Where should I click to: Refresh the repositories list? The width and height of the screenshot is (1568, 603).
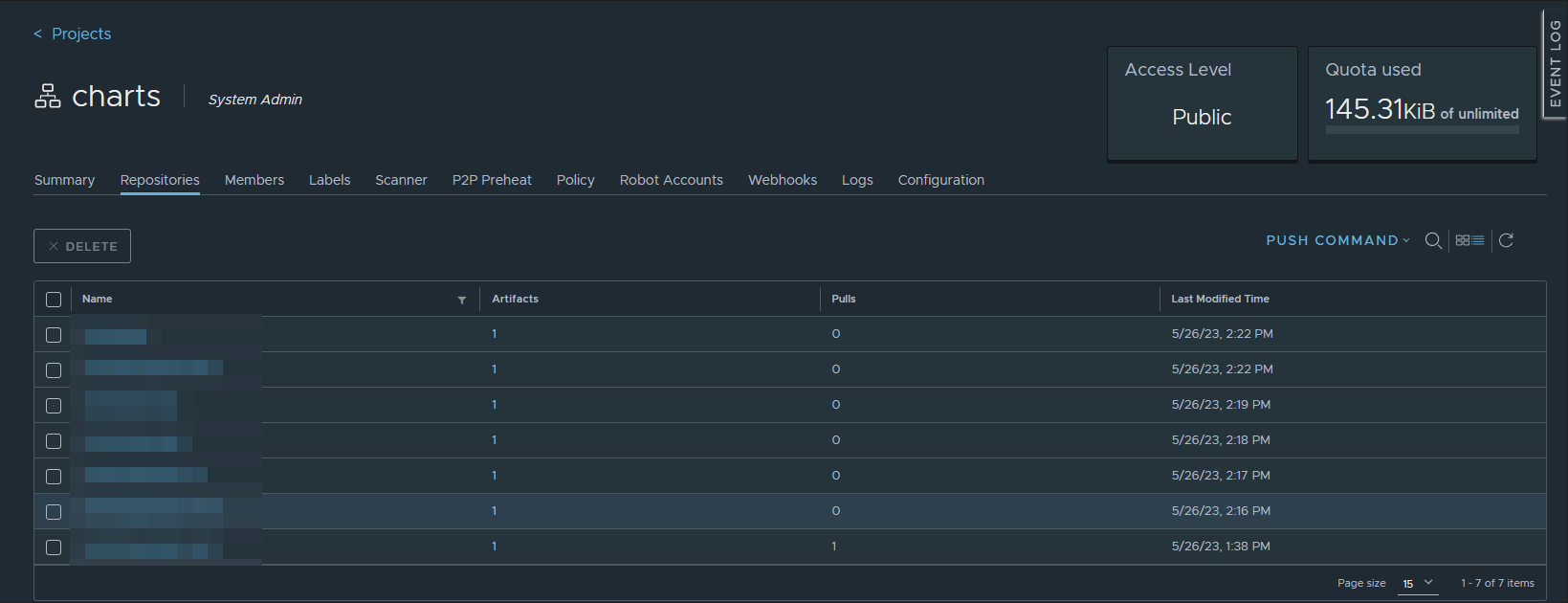tap(1506, 240)
